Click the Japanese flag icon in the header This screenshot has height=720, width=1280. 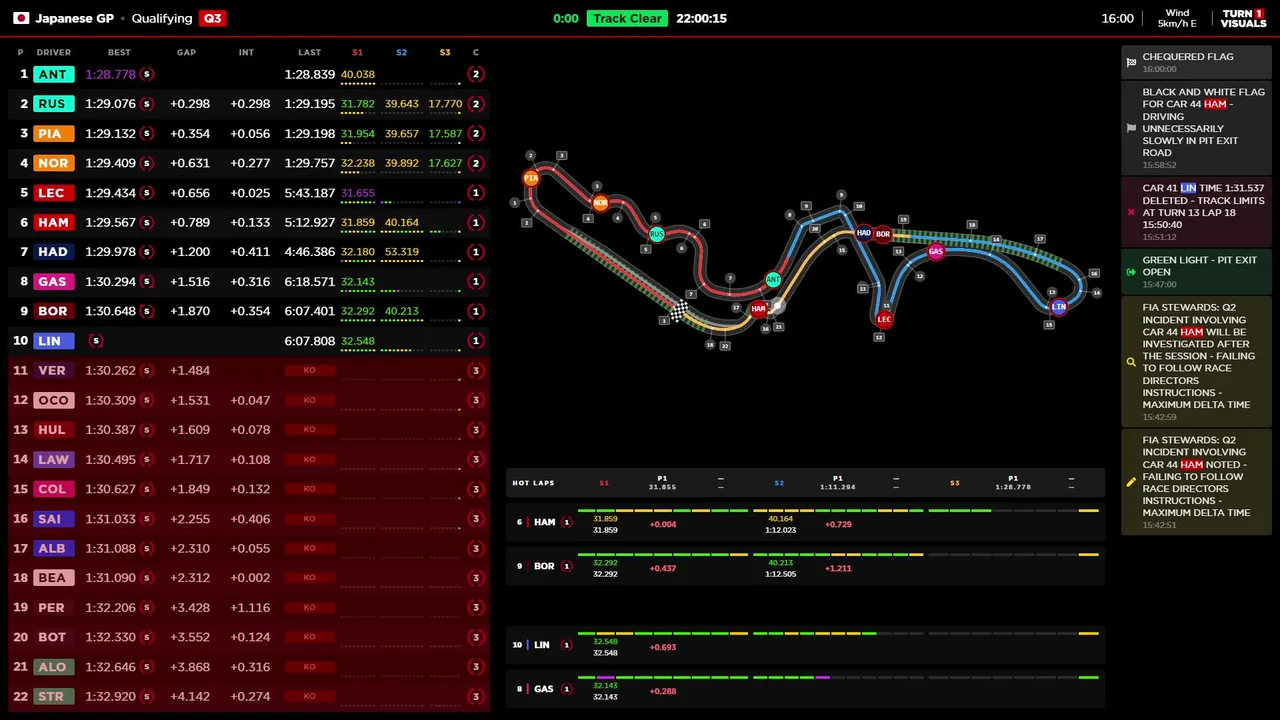pyautogui.click(x=20, y=18)
